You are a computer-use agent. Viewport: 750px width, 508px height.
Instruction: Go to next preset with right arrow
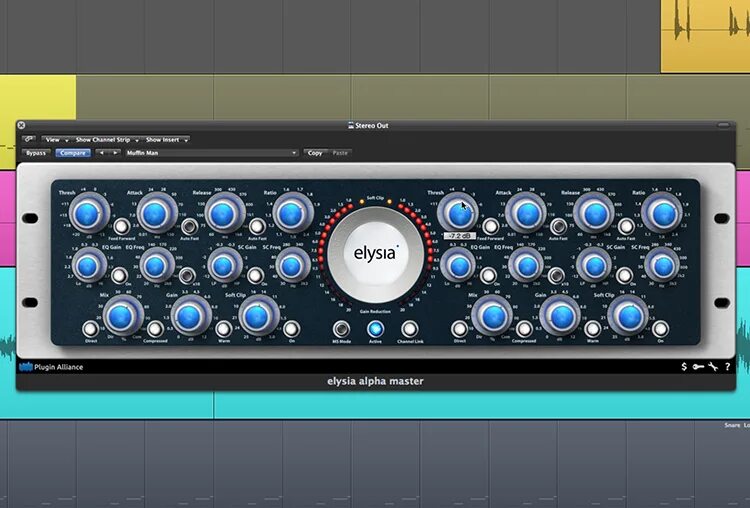[x=115, y=153]
